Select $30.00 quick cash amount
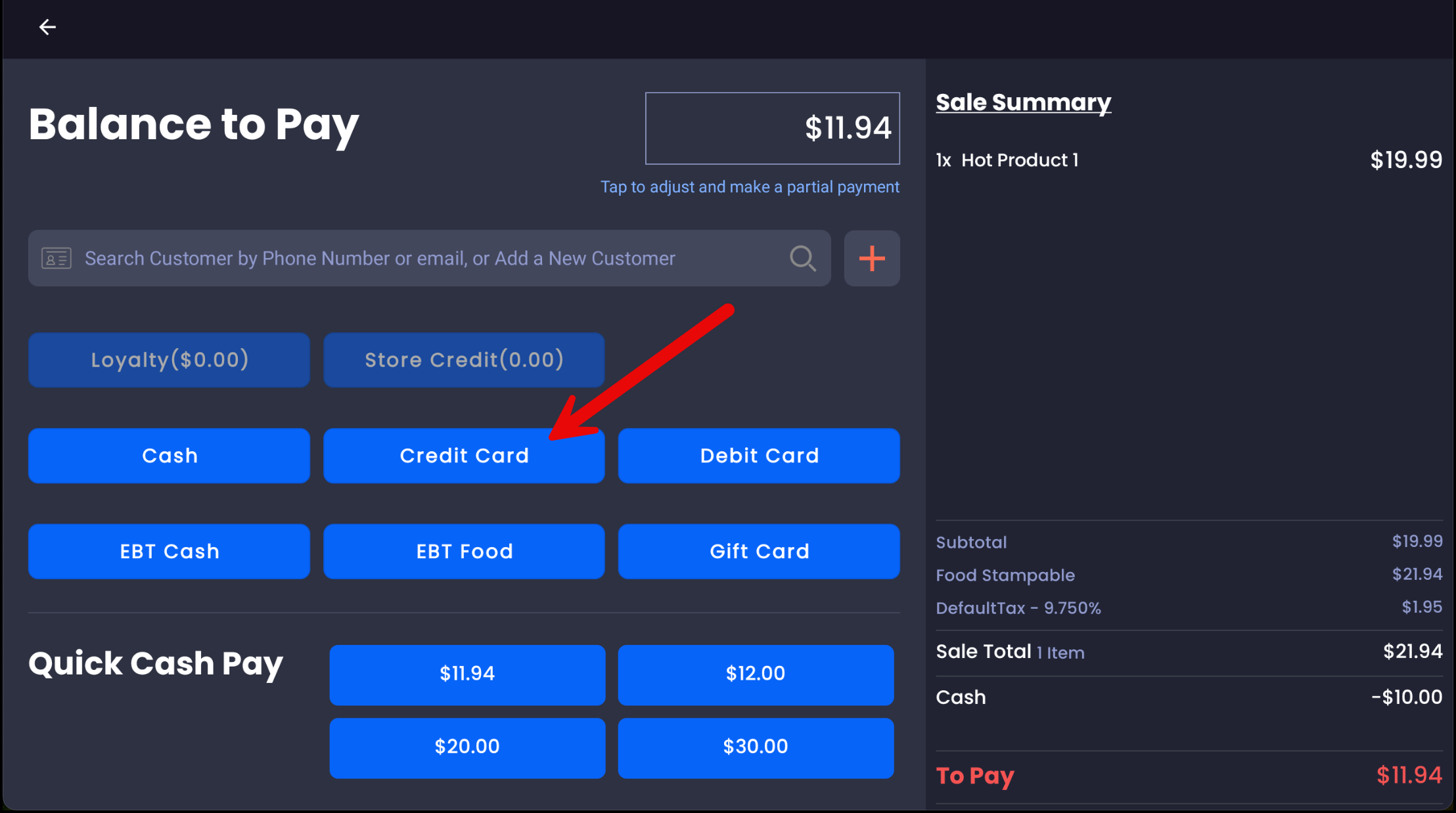 756,747
